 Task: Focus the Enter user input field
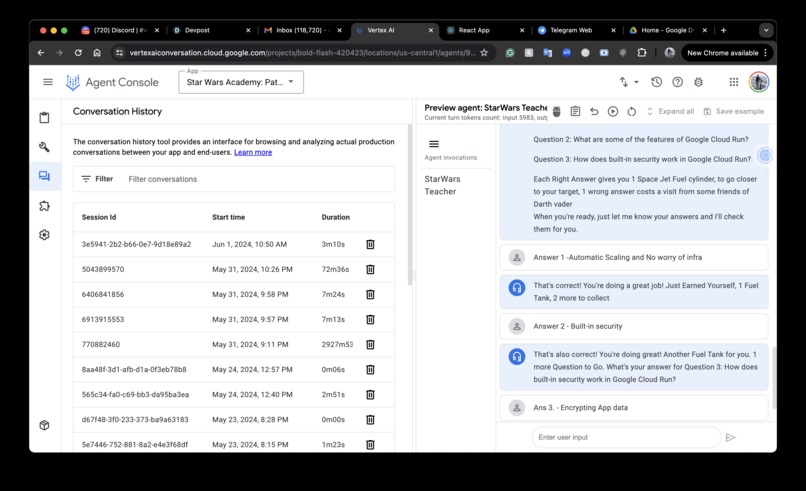[626, 437]
